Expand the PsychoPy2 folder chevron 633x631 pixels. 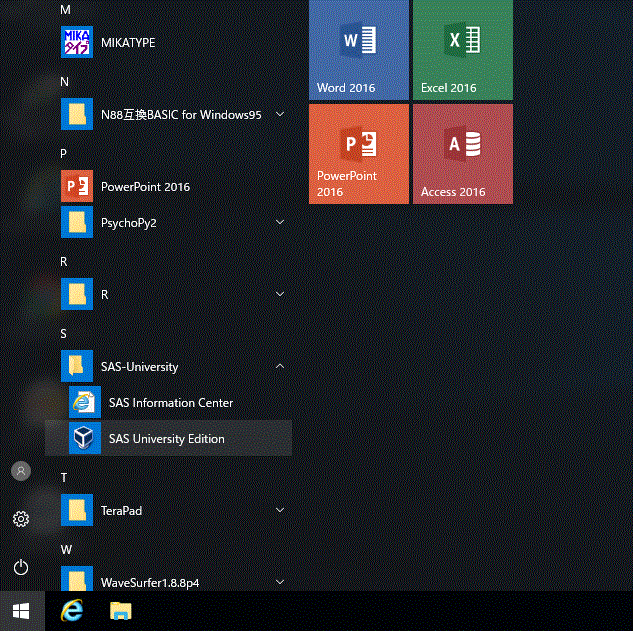(x=280, y=222)
